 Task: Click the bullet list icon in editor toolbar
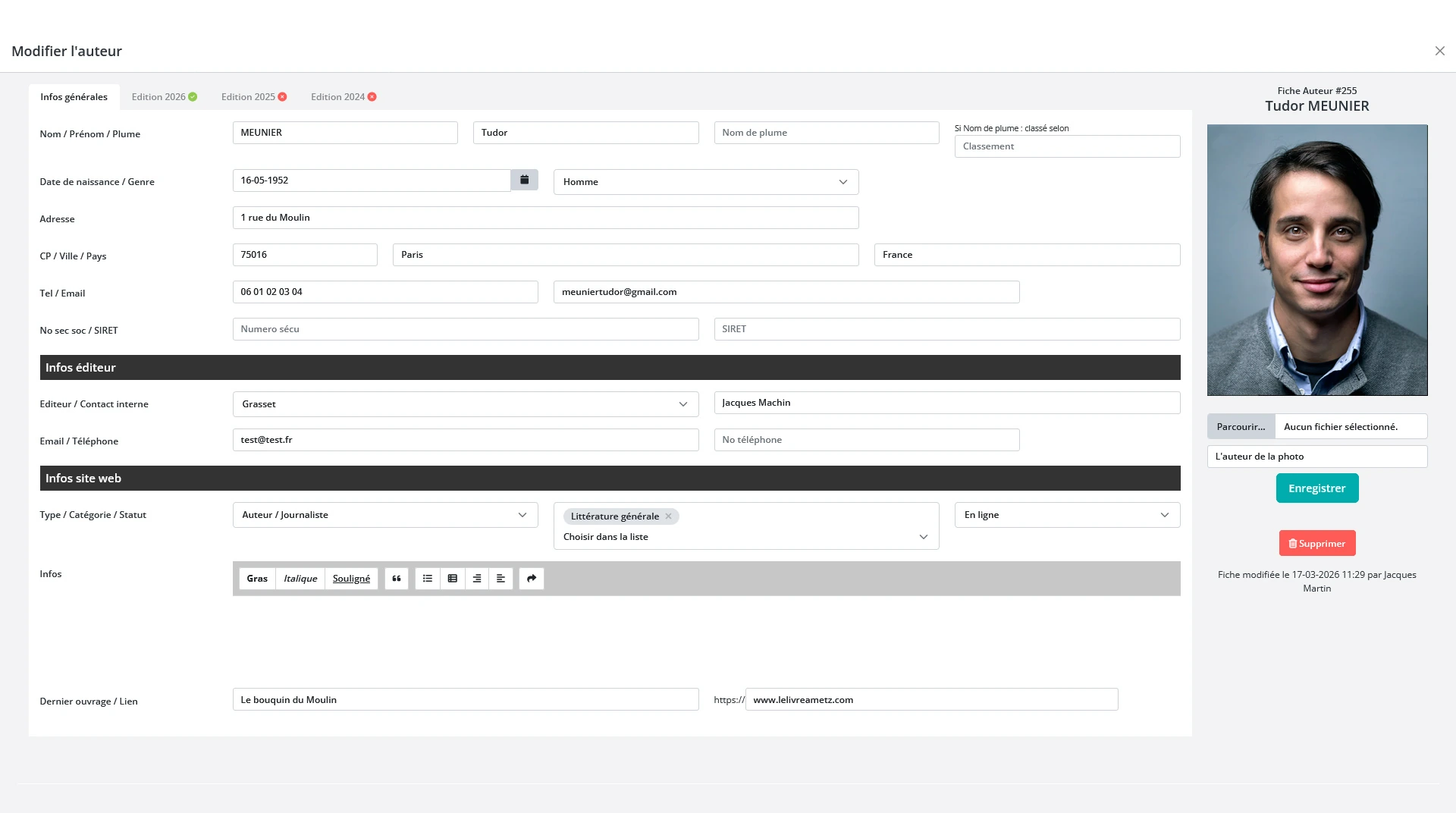(x=428, y=579)
